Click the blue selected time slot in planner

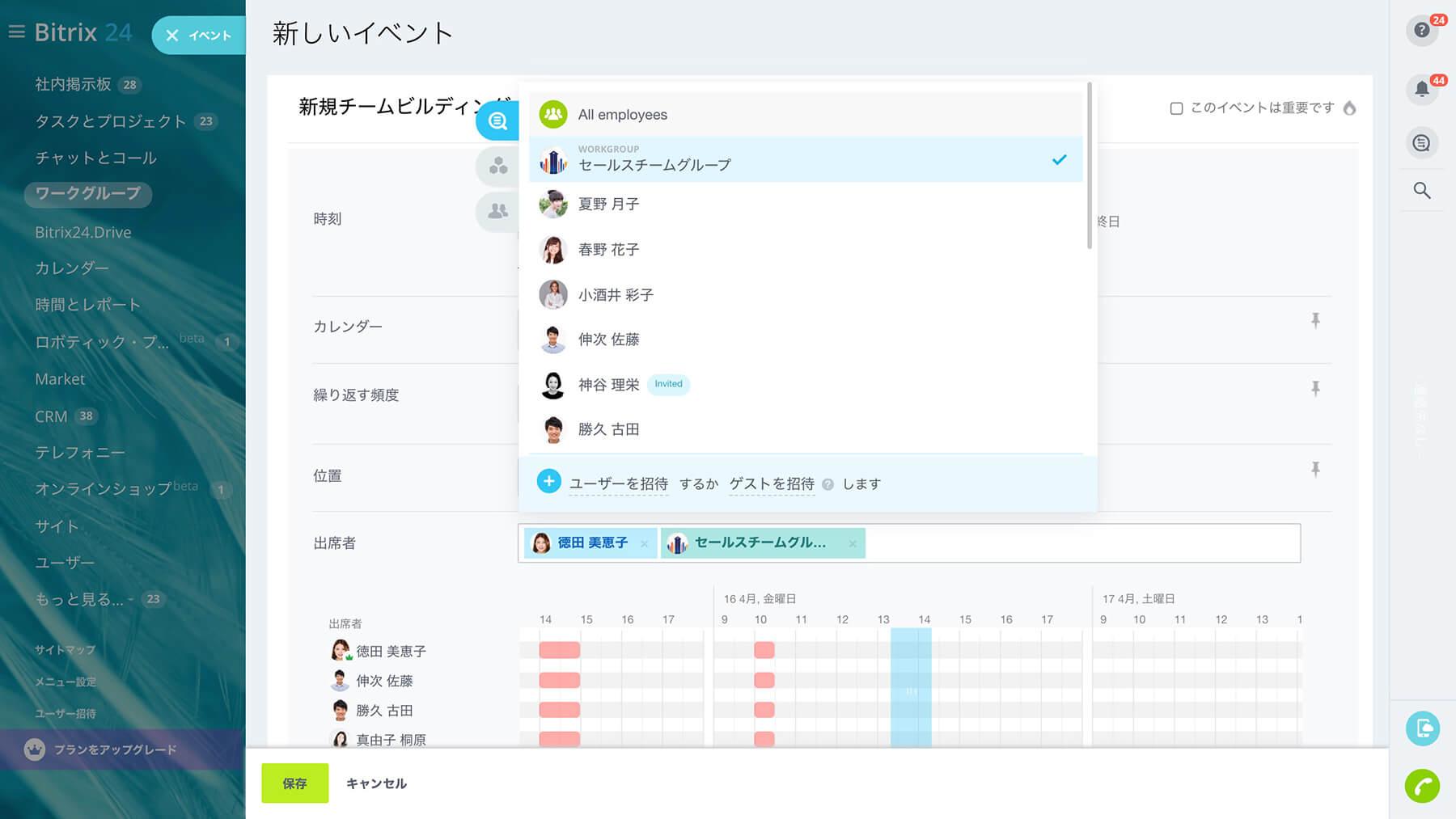click(x=911, y=687)
